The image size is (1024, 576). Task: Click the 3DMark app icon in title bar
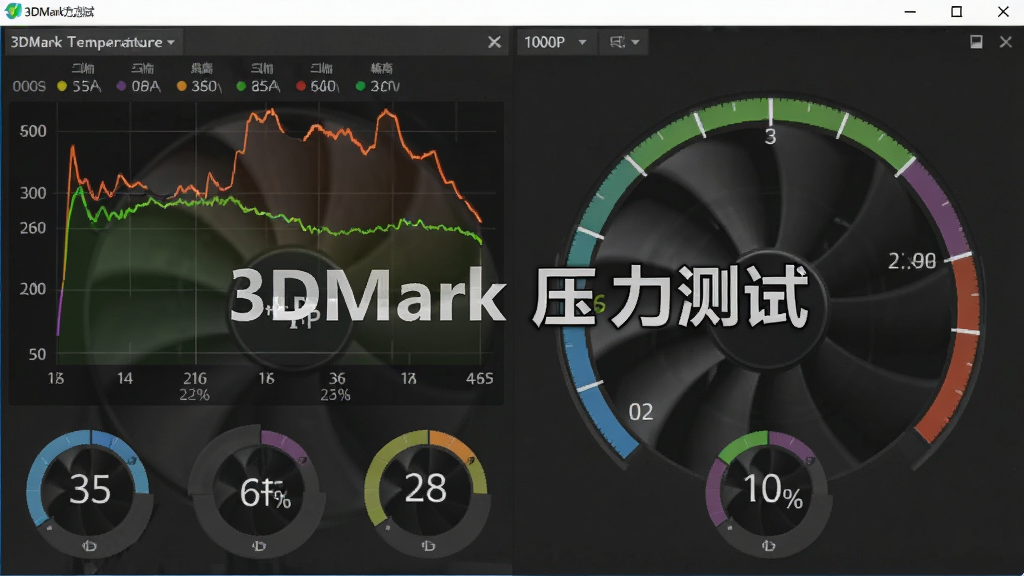click(x=12, y=11)
